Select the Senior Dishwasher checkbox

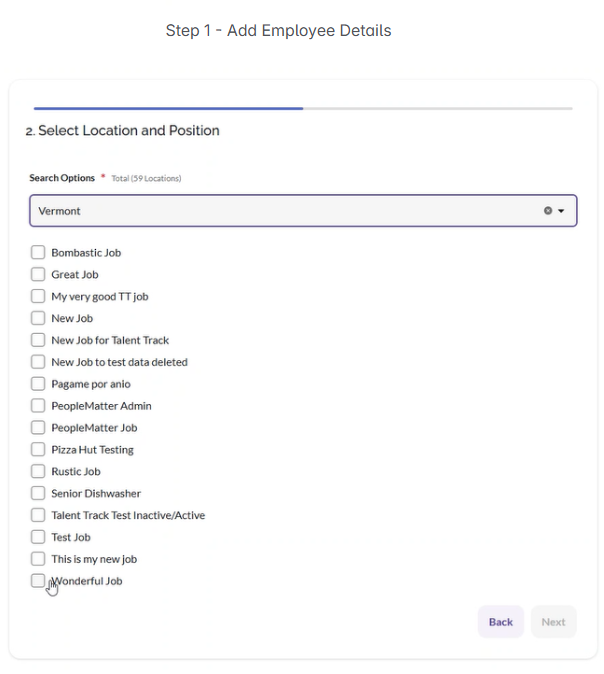(x=38, y=494)
